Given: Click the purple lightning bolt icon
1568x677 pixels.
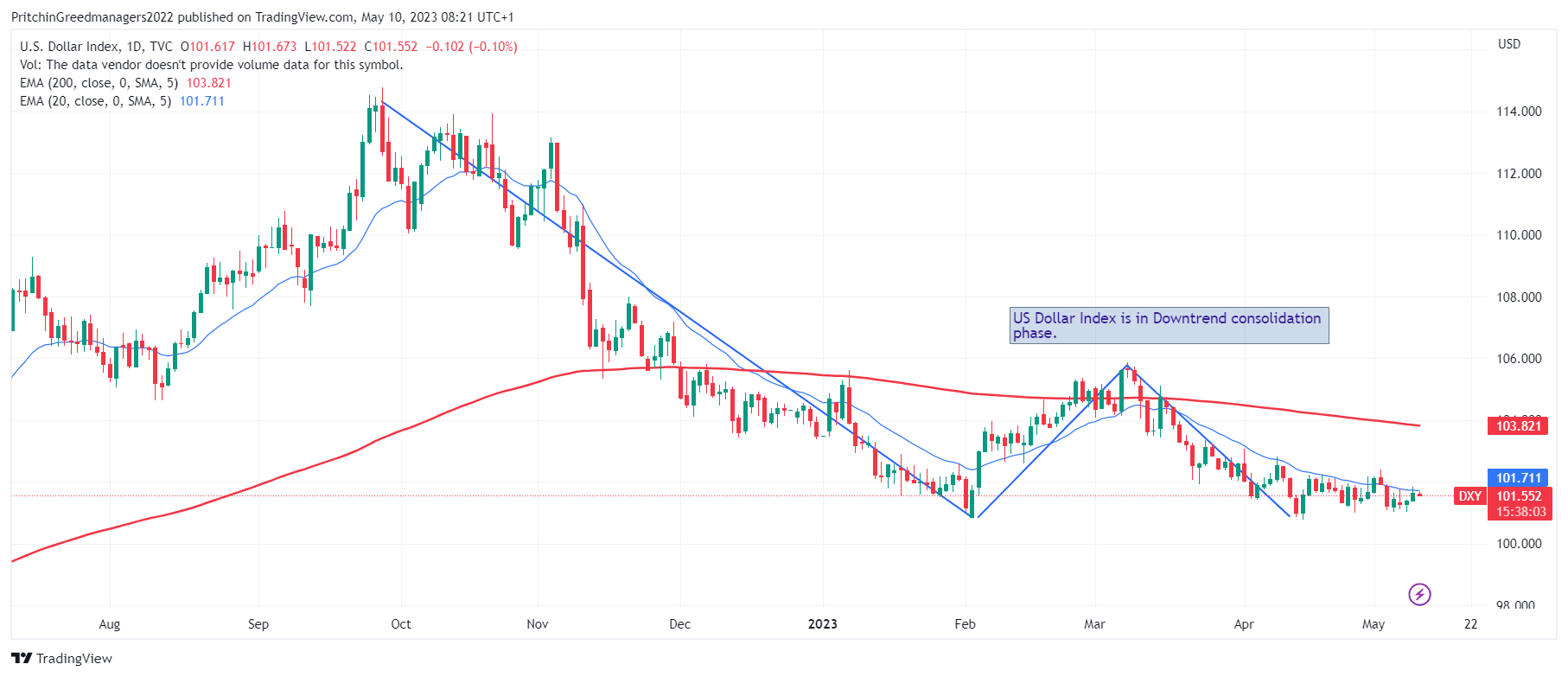Looking at the screenshot, I should [x=1419, y=594].
